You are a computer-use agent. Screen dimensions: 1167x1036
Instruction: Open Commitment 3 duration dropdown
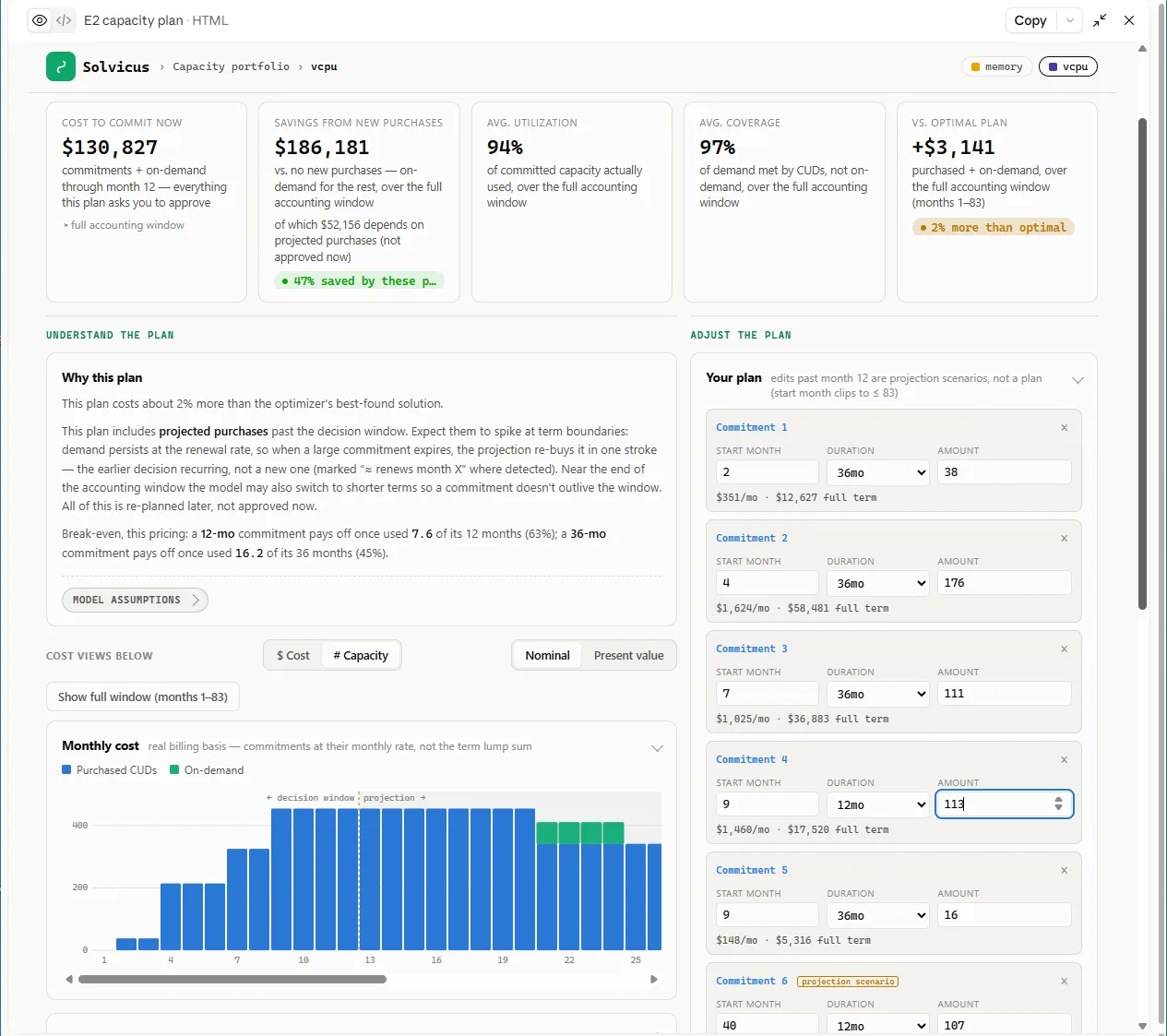click(x=878, y=694)
